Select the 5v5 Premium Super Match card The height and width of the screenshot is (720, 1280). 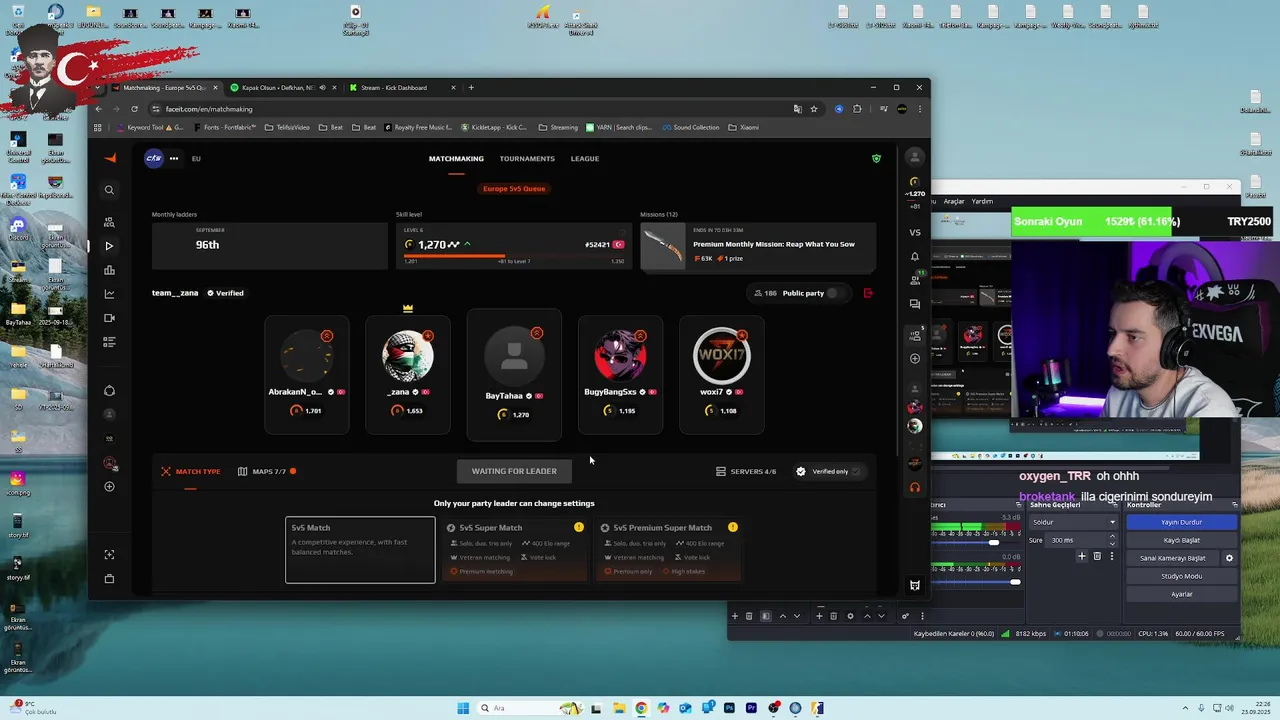pos(668,549)
